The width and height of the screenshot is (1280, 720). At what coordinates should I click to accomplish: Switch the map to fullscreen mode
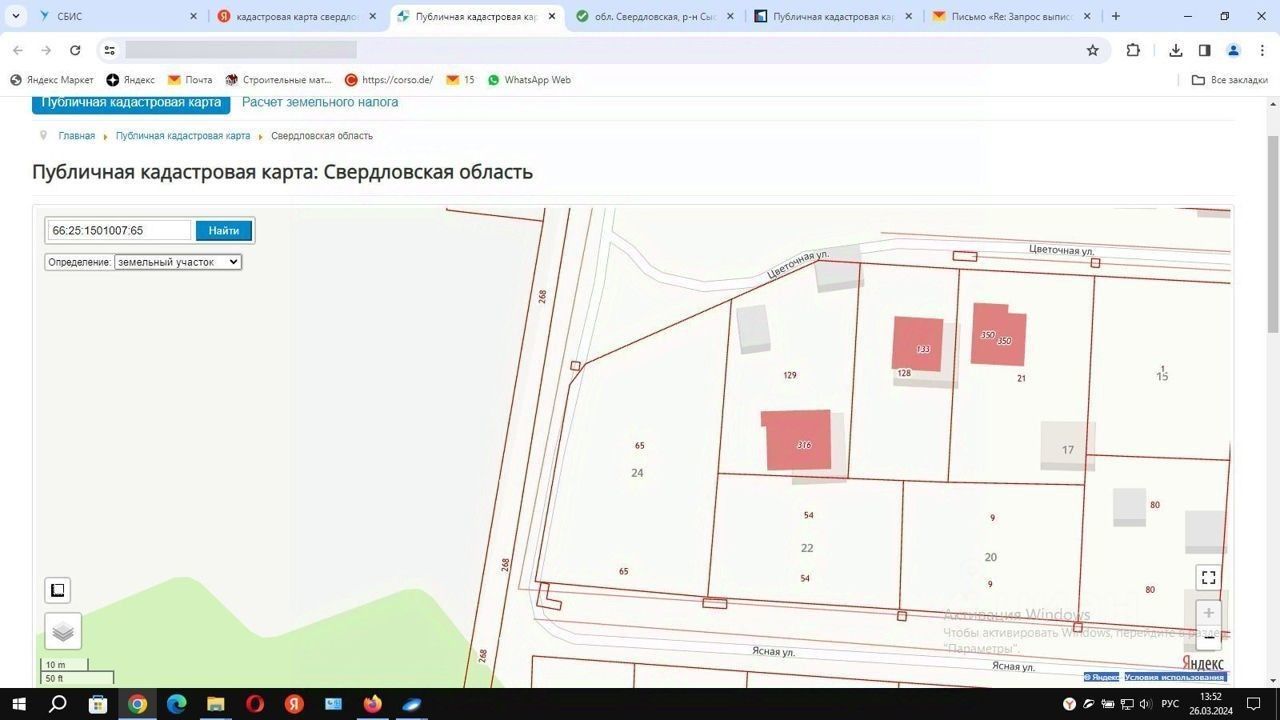click(1208, 577)
